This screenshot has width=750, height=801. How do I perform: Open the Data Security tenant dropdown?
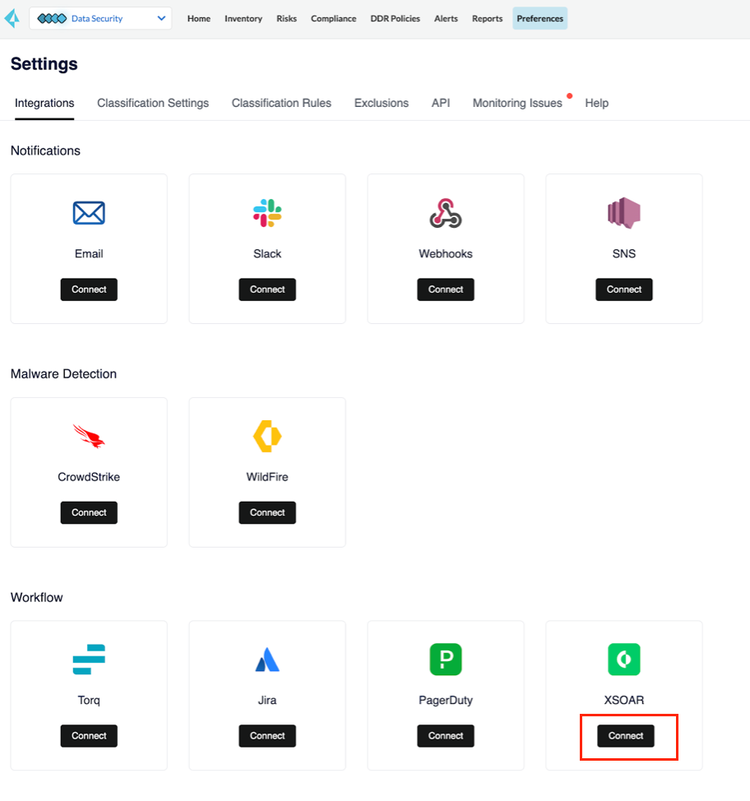[x=101, y=18]
